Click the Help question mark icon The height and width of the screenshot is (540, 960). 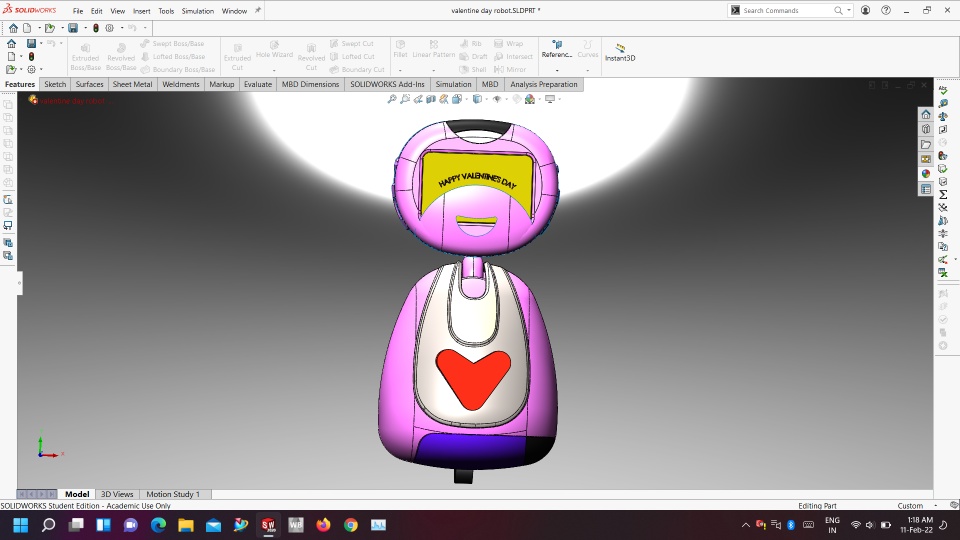[x=886, y=10]
